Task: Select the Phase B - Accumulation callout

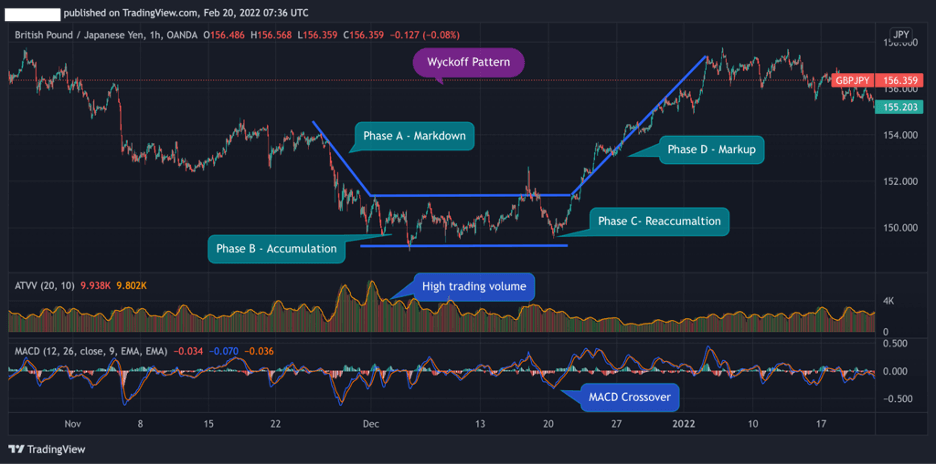Action: tap(276, 248)
